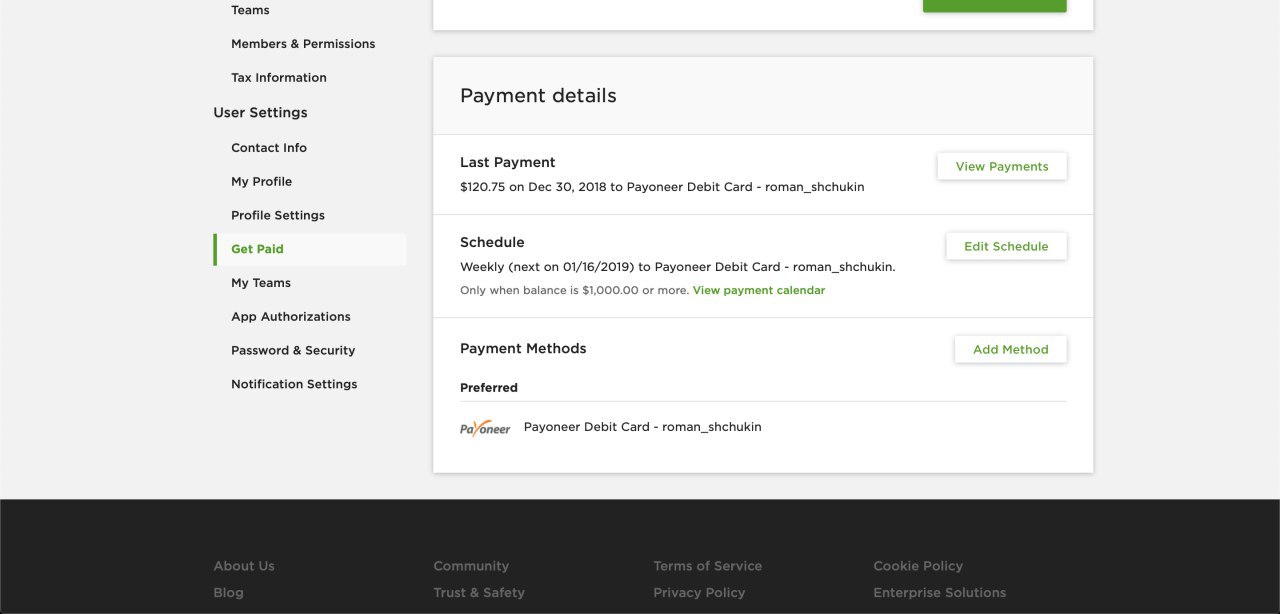Click the Payment details heading
1280x614 pixels.
pos(538,96)
